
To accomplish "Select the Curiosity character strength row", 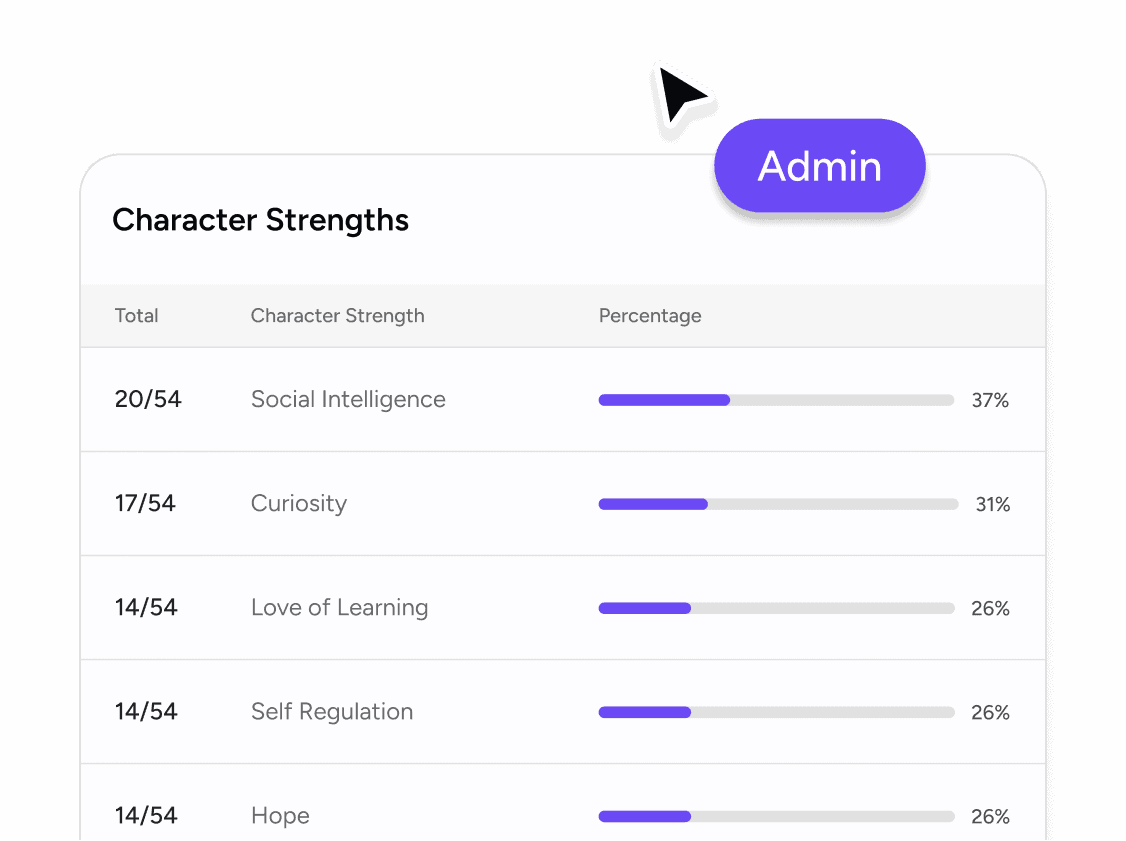I will 298,504.
